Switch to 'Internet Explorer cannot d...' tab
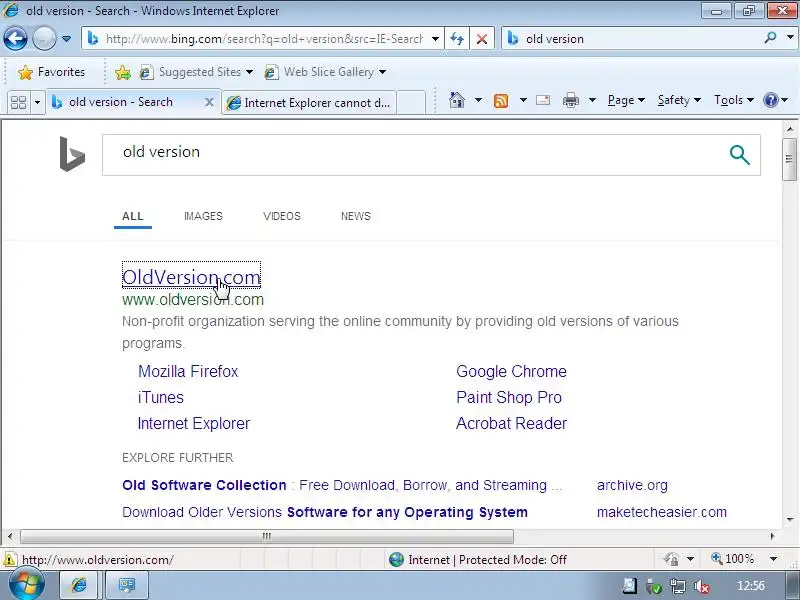800x600 pixels. (309, 103)
